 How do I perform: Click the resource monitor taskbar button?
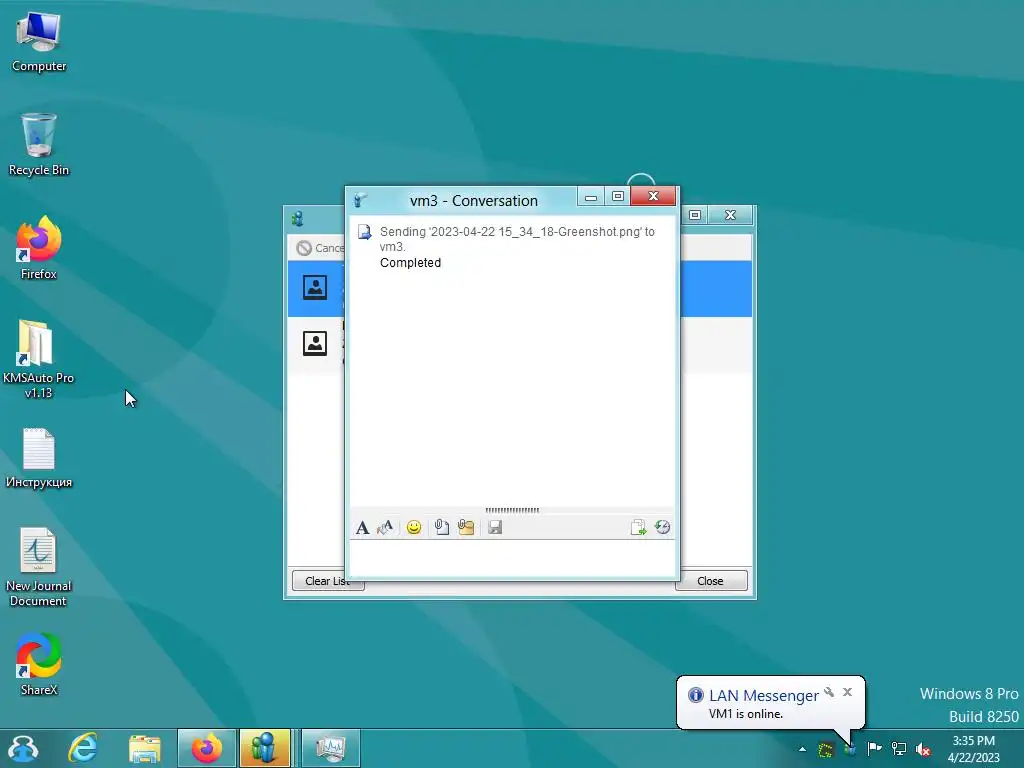click(x=331, y=748)
